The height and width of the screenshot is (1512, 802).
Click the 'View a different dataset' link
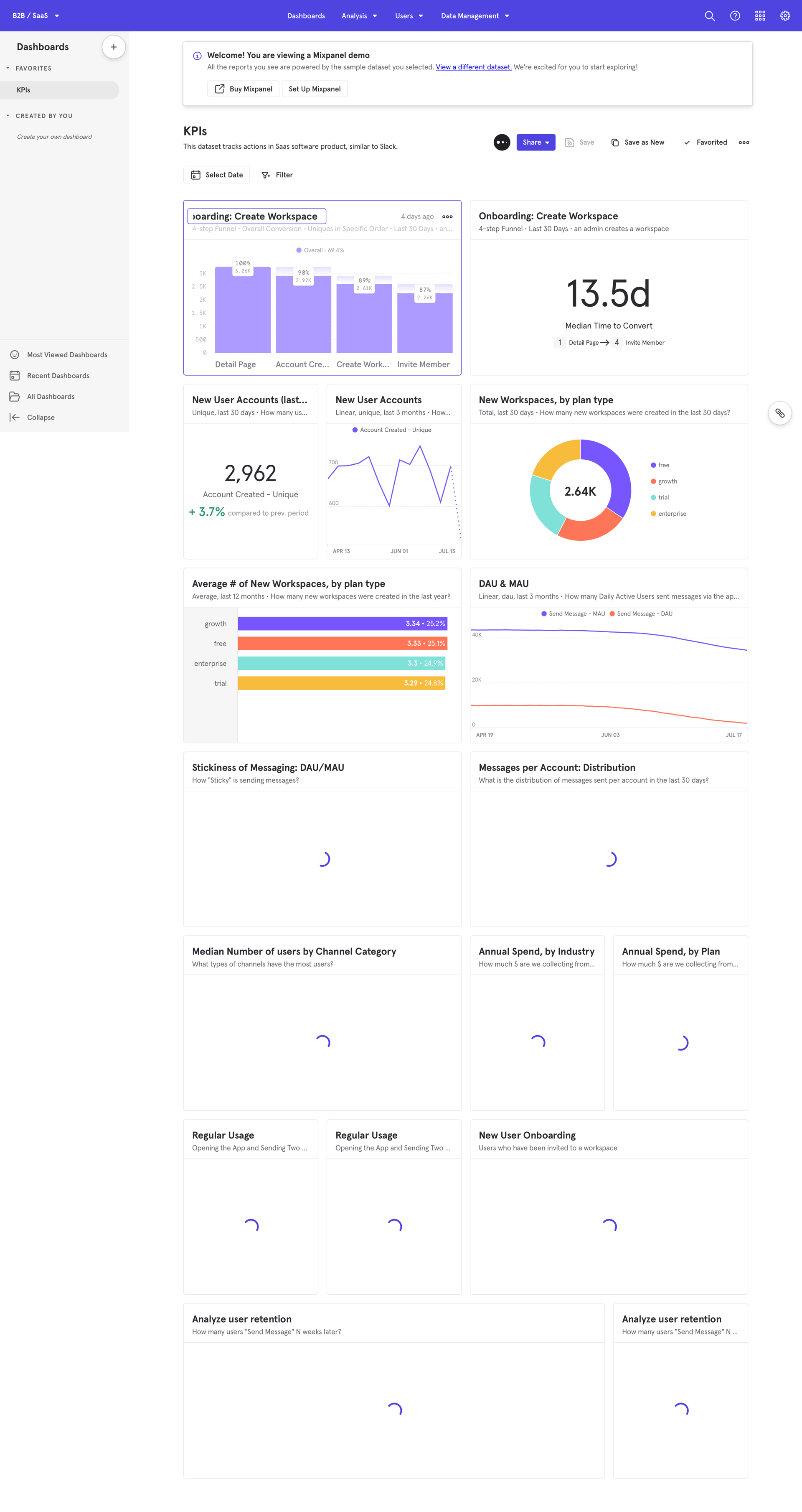tap(473, 67)
